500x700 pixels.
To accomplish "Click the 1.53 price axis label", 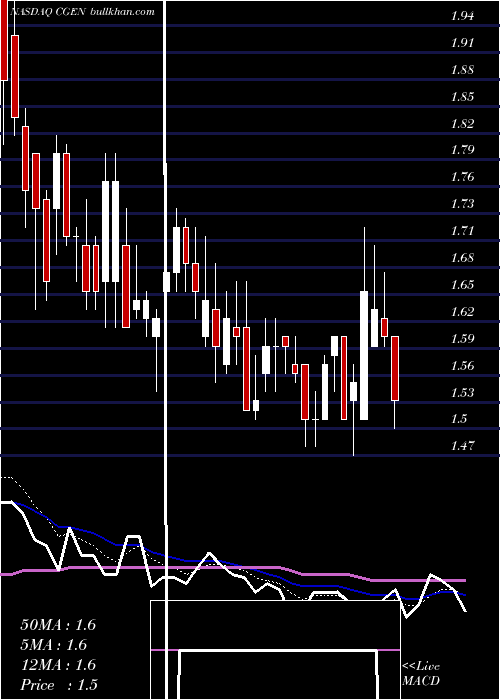I will [x=462, y=392].
